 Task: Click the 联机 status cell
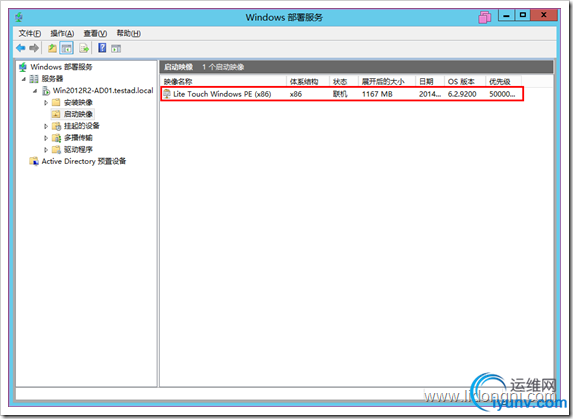340,94
